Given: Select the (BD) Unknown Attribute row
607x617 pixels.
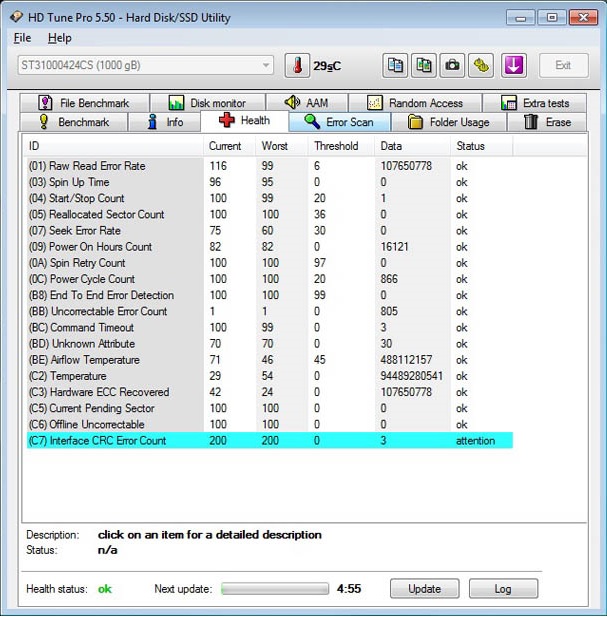Looking at the screenshot, I should pos(270,344).
